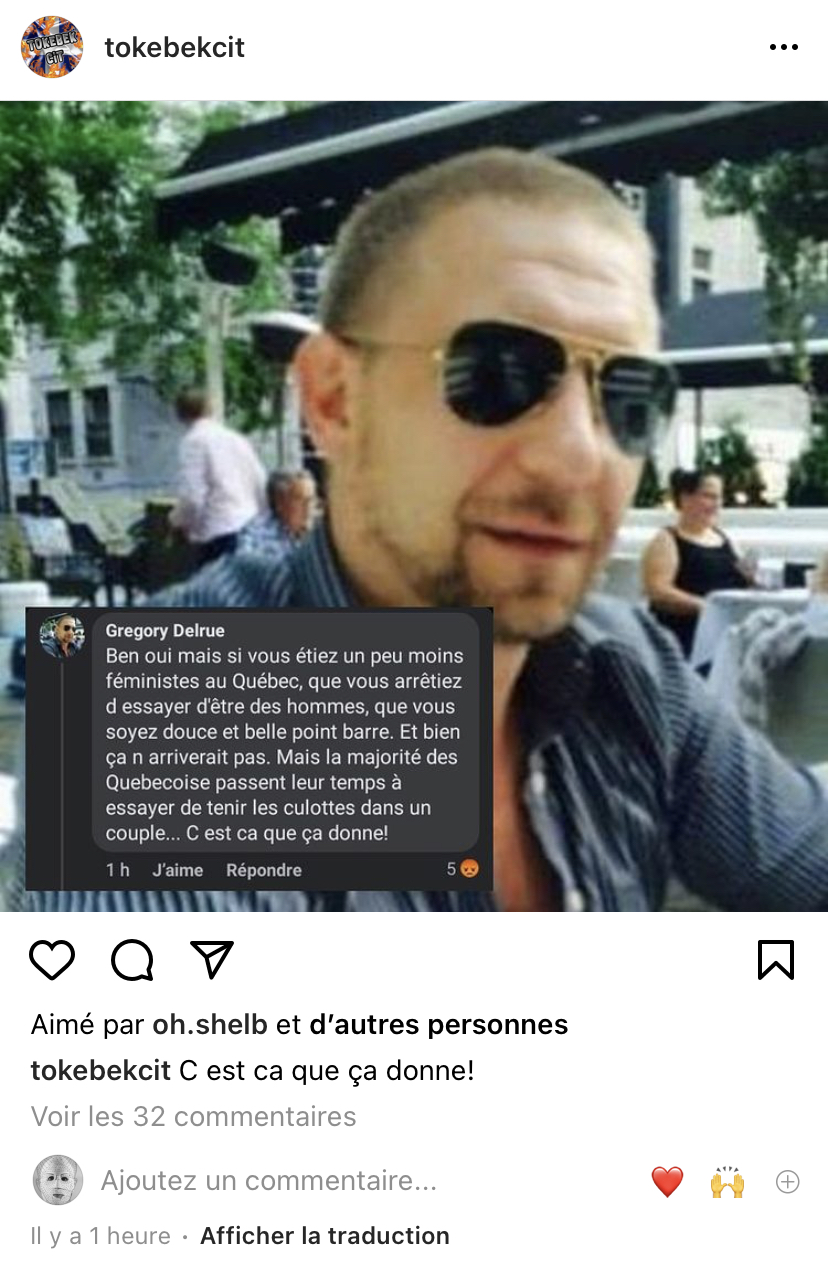
Task: Show list of d'autres personnes who liked
Action: [439, 1025]
